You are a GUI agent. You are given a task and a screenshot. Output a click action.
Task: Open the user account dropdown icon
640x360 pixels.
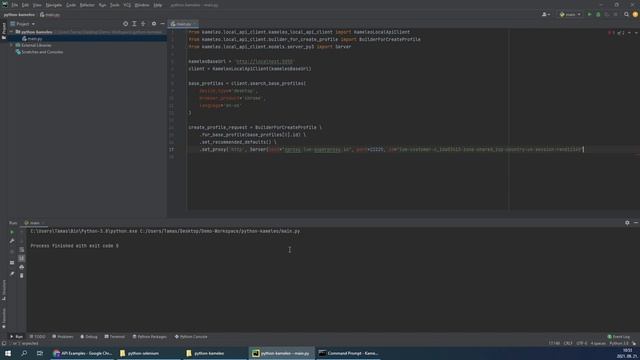coord(546,15)
